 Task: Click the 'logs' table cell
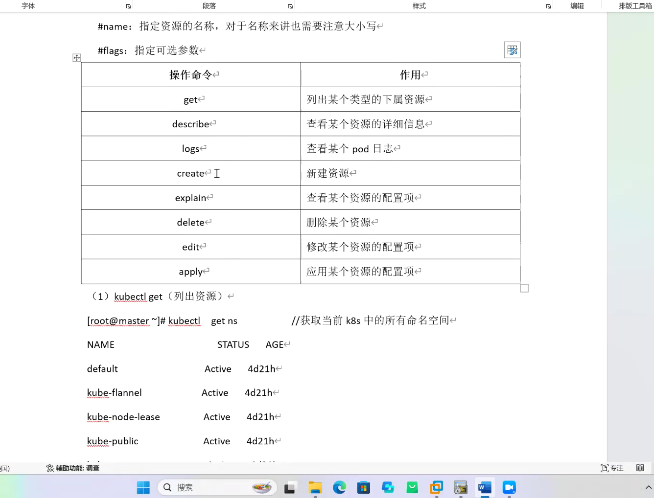click(191, 148)
